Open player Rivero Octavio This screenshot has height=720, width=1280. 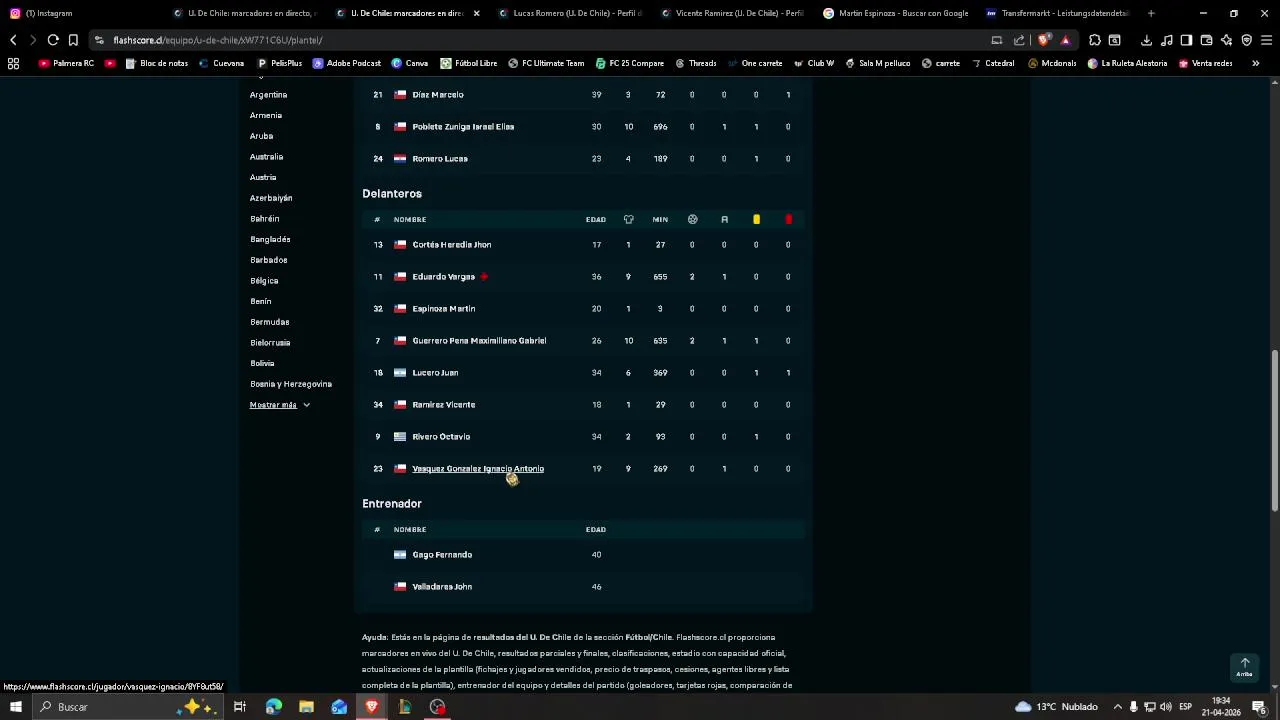pyautogui.click(x=441, y=437)
